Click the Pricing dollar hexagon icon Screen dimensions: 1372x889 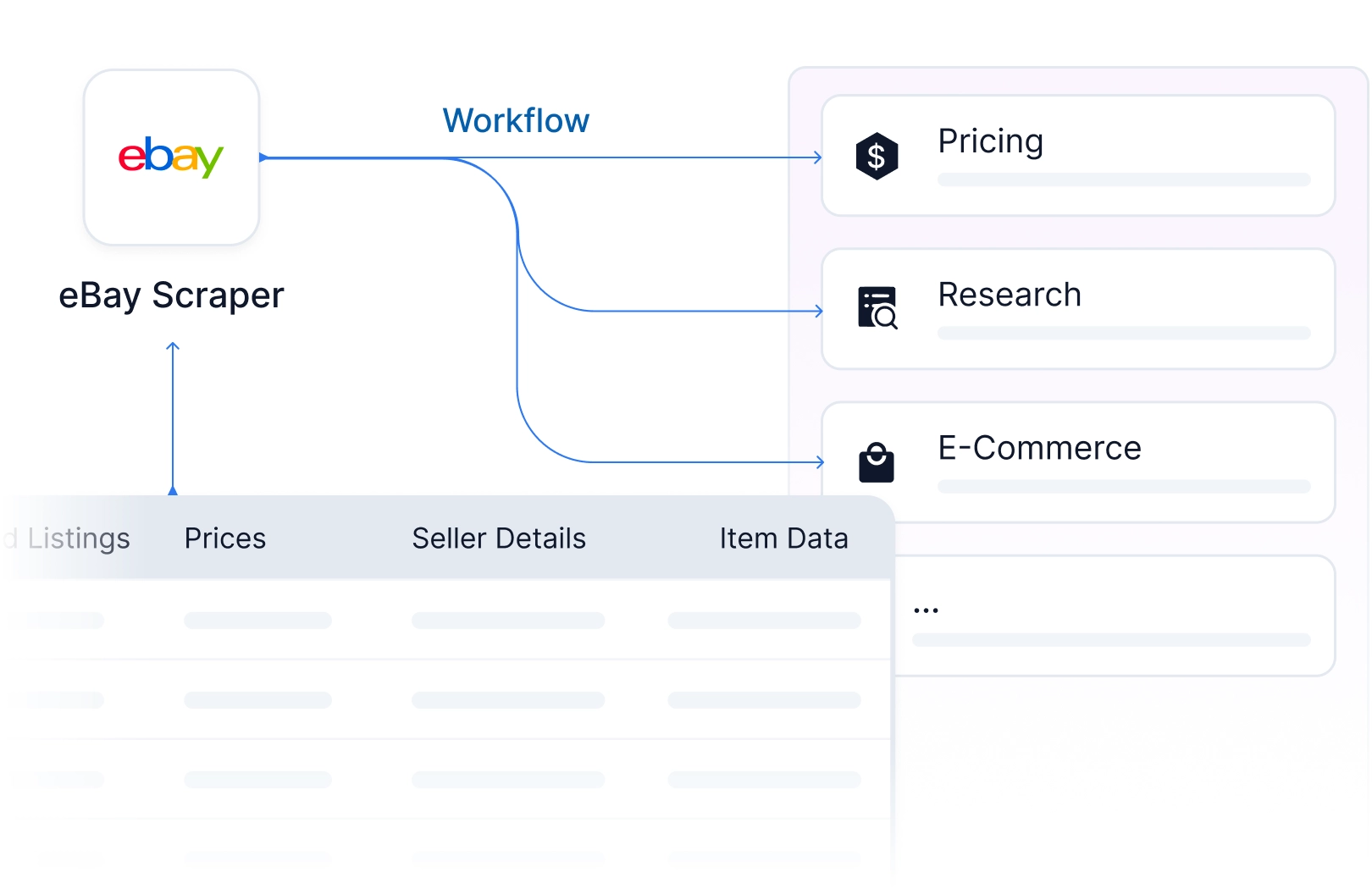(x=877, y=156)
